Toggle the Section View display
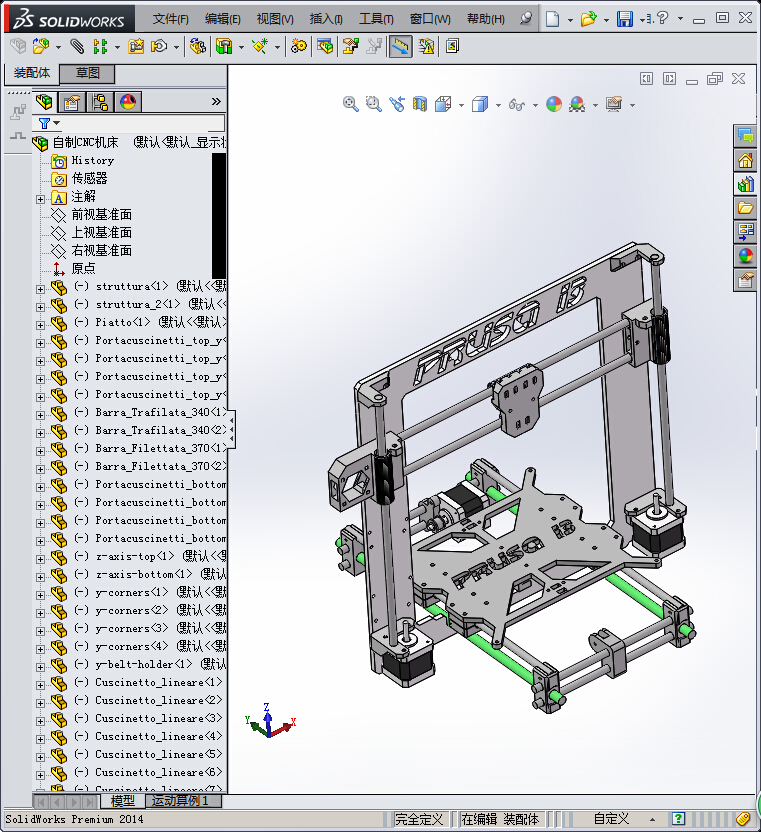Screen dimensions: 761x832 pyautogui.click(x=420, y=104)
